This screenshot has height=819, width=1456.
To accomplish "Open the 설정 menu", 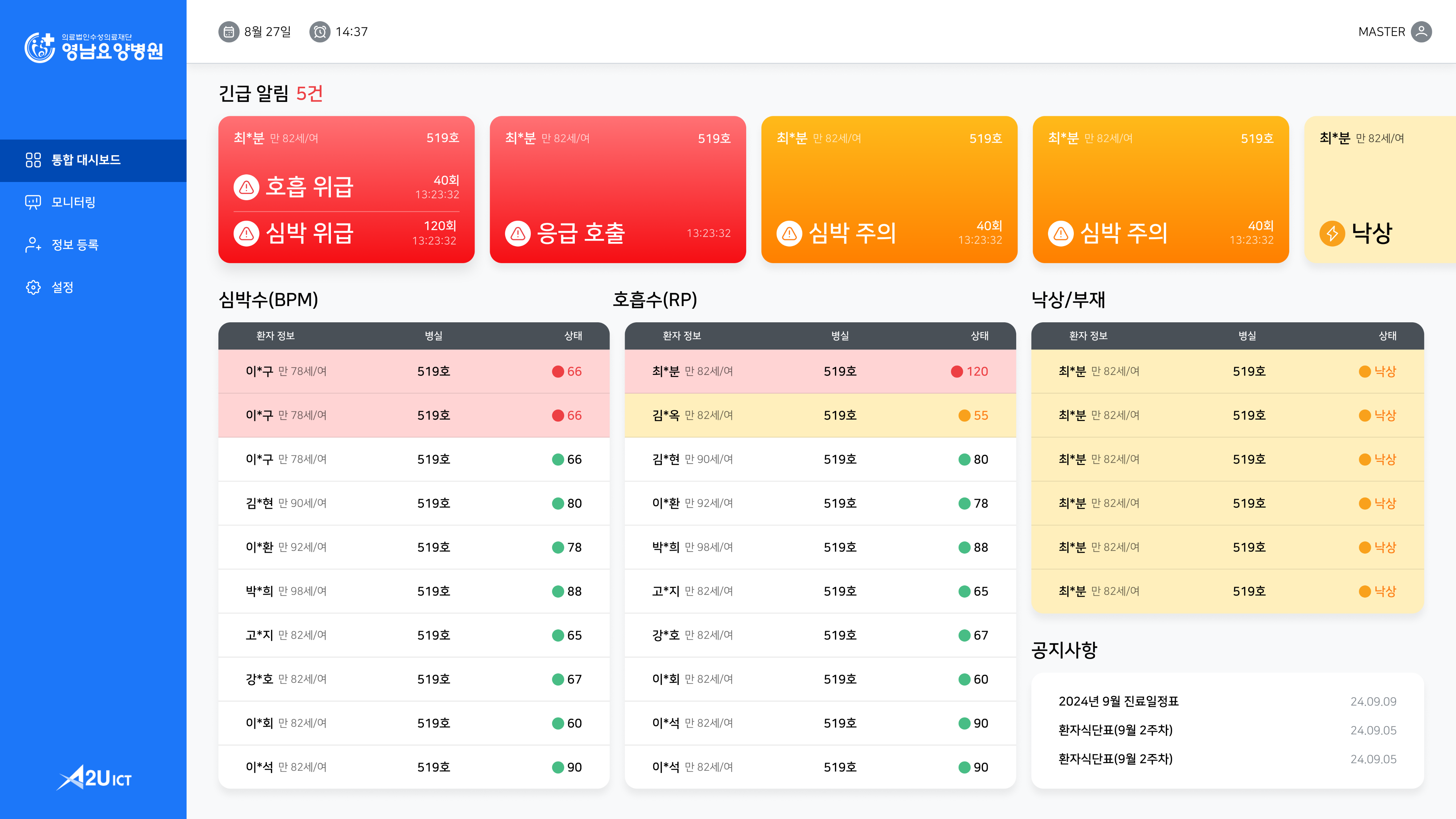I will (93, 287).
